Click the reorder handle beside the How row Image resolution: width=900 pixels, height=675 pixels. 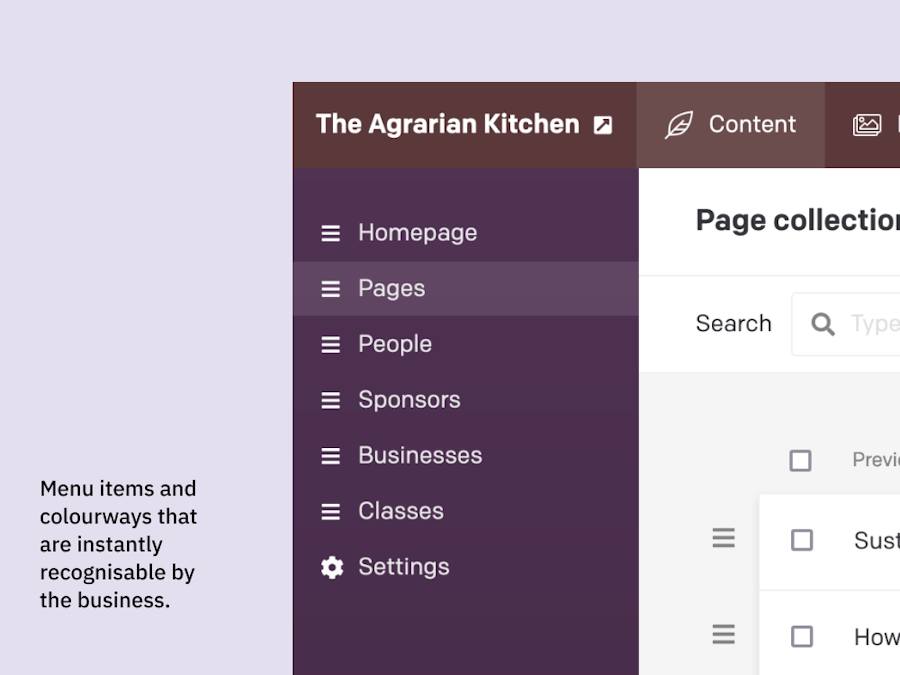(723, 634)
